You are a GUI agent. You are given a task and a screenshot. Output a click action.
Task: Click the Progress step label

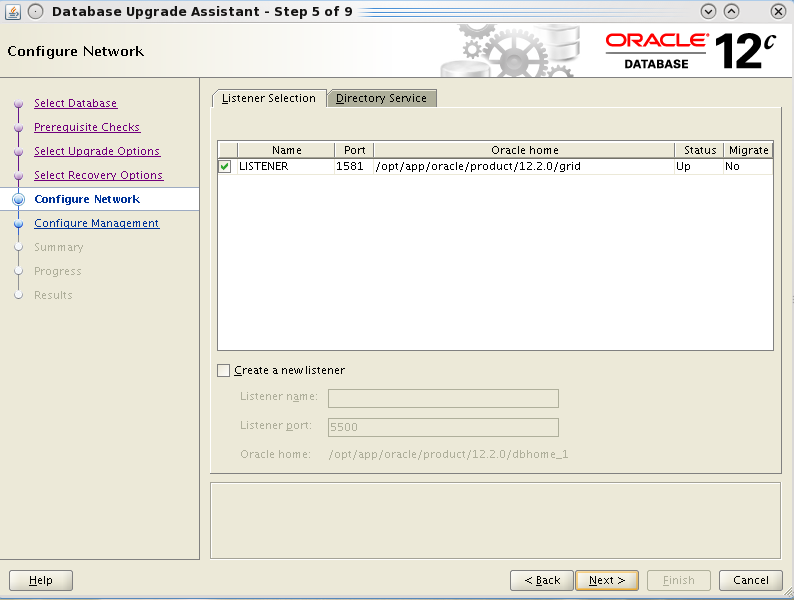tap(58, 271)
